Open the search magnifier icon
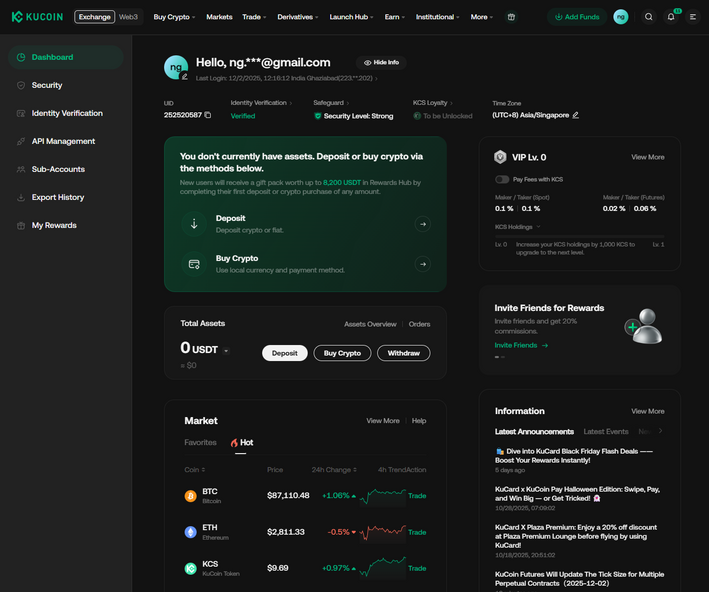The width and height of the screenshot is (709, 592). pyautogui.click(x=648, y=17)
